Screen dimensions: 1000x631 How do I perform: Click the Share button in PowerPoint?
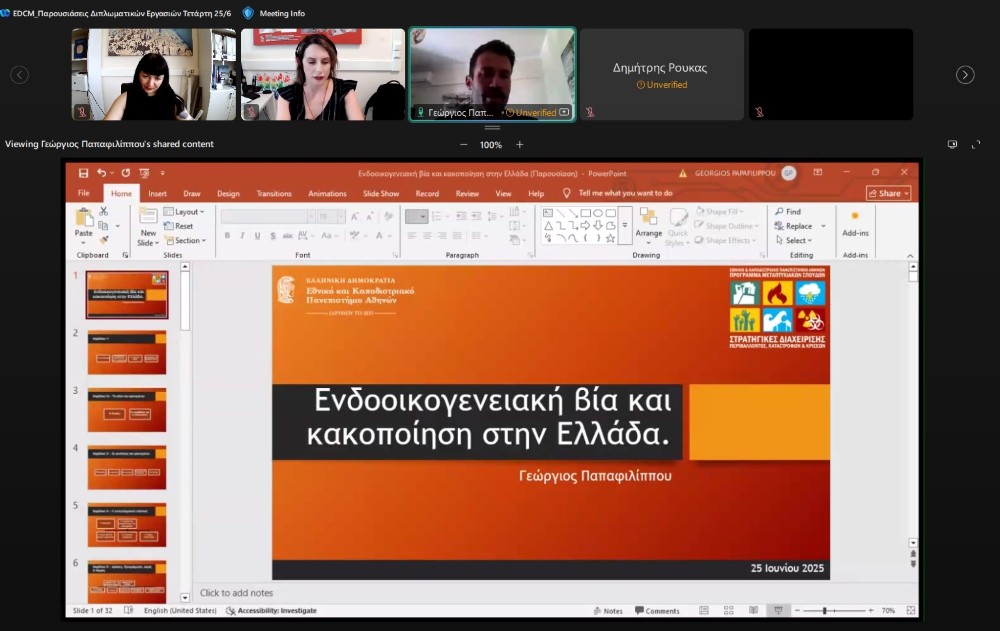coord(888,194)
